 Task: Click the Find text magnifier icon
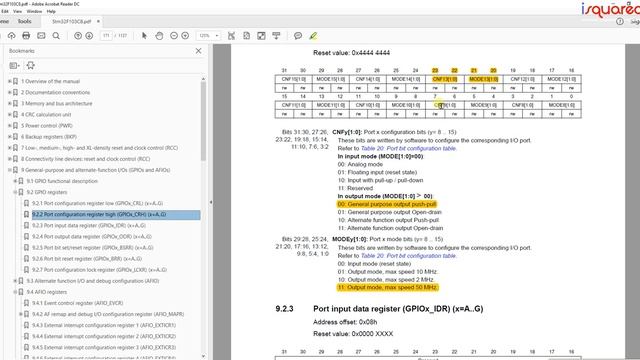click(56, 36)
